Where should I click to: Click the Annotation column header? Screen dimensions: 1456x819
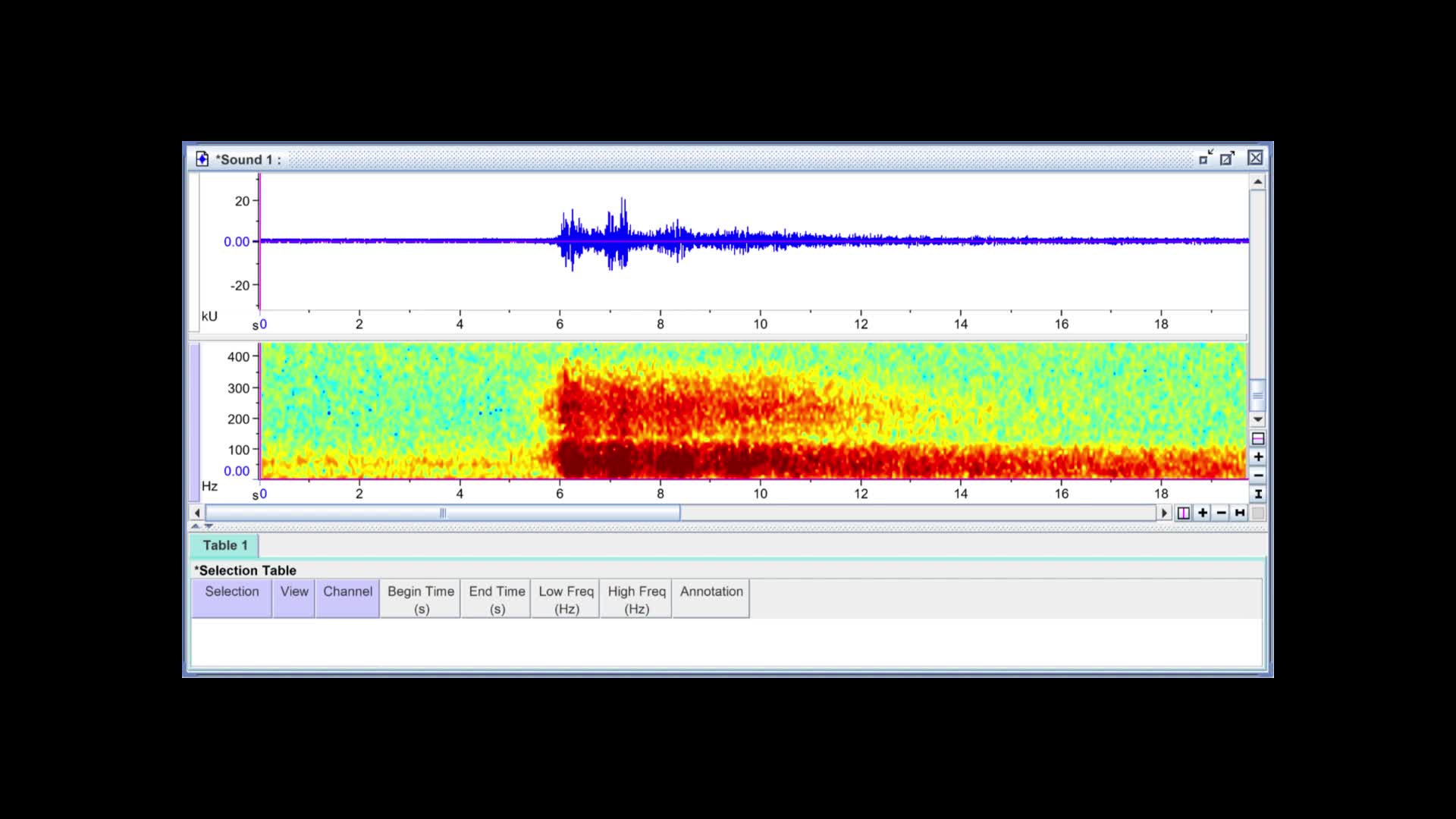(x=710, y=591)
